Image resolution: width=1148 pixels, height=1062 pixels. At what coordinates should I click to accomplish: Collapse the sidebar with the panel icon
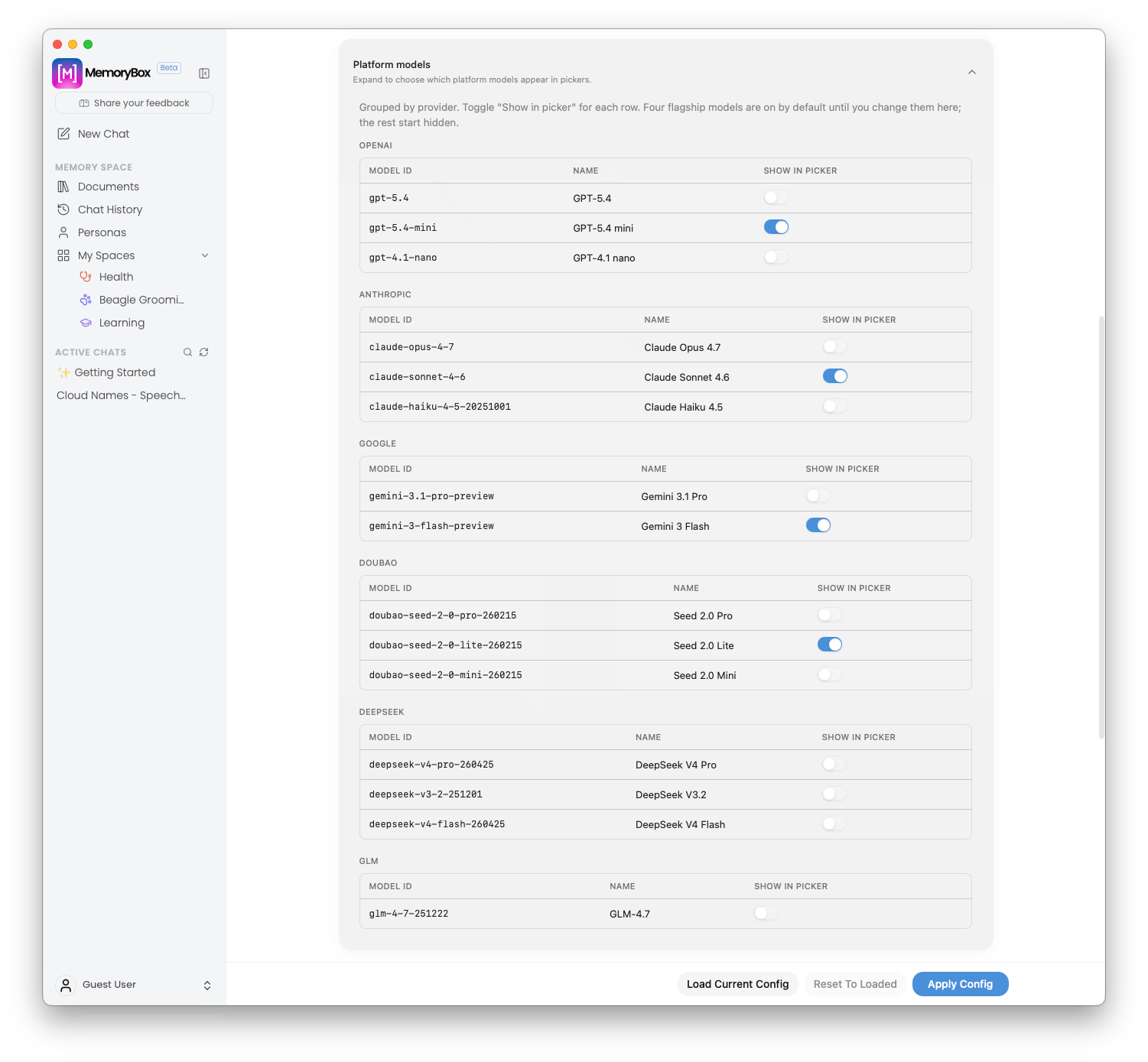(x=204, y=73)
